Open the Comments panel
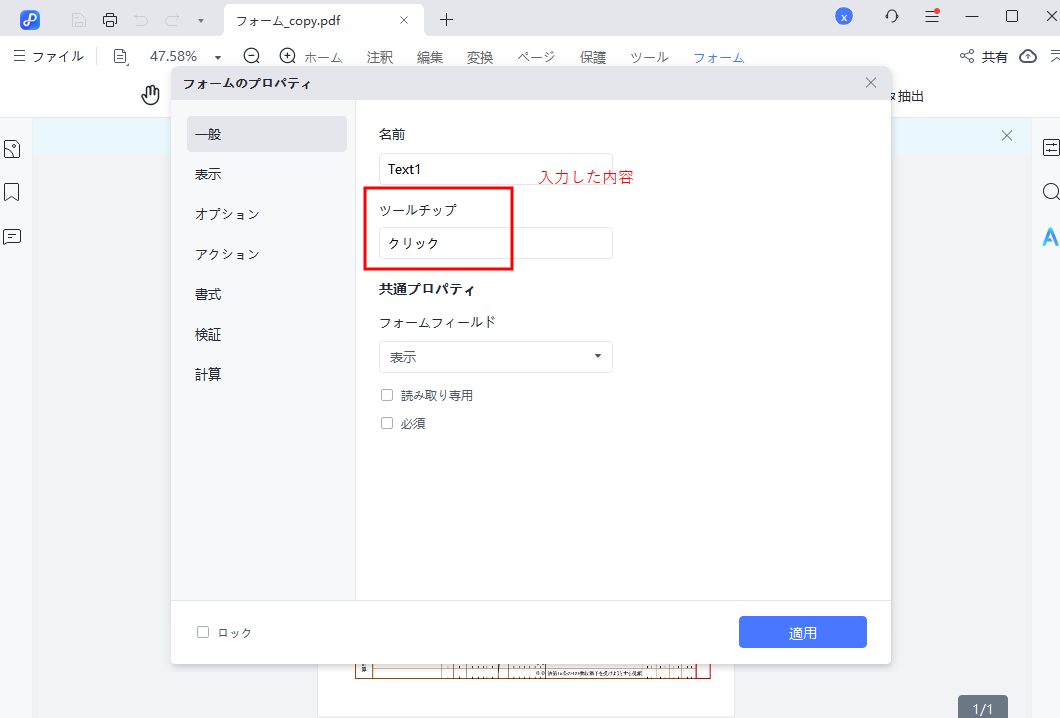 pyautogui.click(x=11, y=235)
